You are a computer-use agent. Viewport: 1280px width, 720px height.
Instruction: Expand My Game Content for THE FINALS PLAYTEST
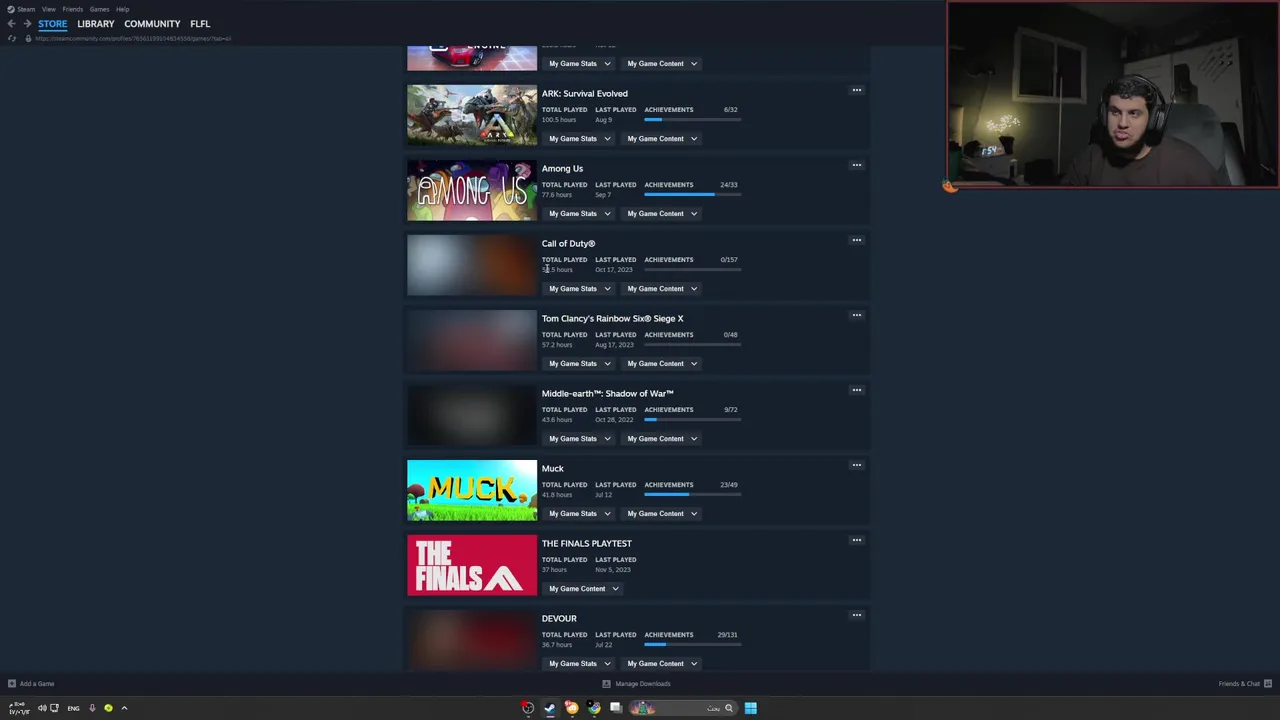point(584,589)
